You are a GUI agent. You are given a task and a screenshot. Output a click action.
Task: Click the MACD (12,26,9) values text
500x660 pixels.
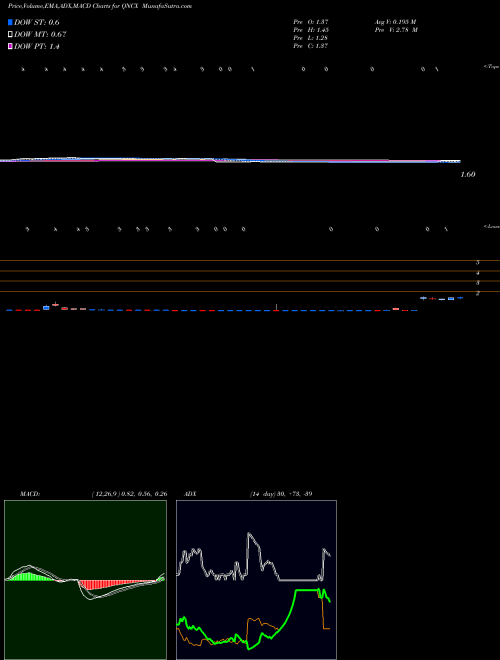[129, 494]
